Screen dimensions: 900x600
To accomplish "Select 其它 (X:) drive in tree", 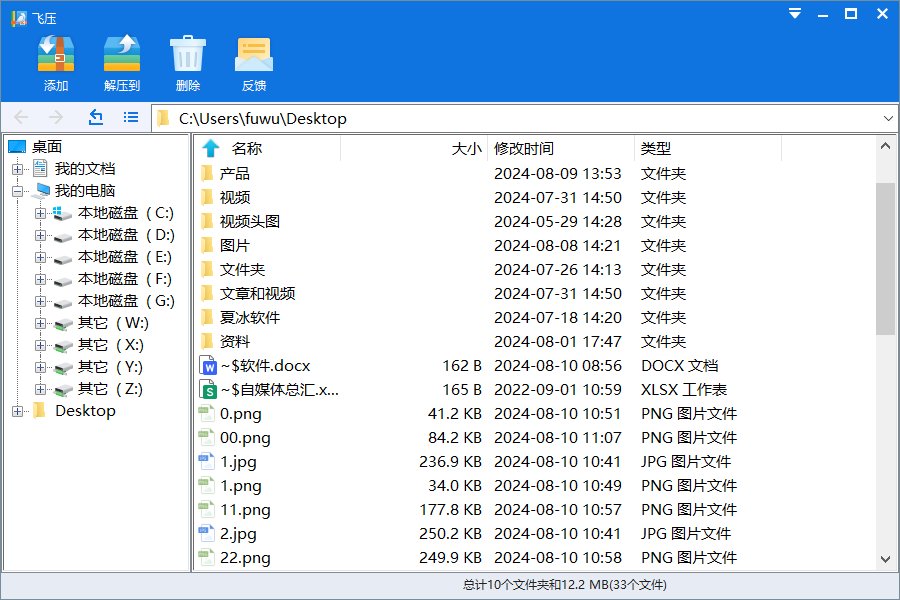I will click(111, 345).
